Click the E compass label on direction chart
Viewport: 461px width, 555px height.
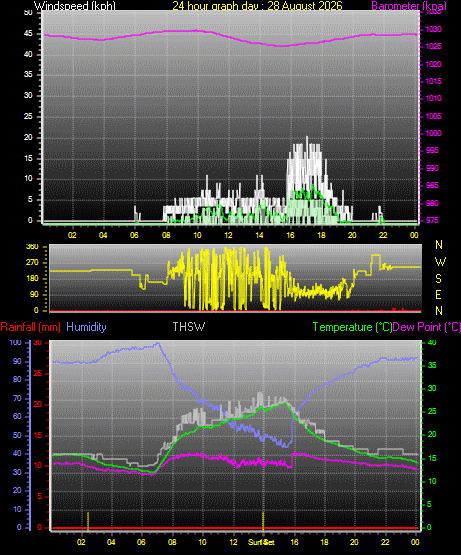[x=438, y=294]
